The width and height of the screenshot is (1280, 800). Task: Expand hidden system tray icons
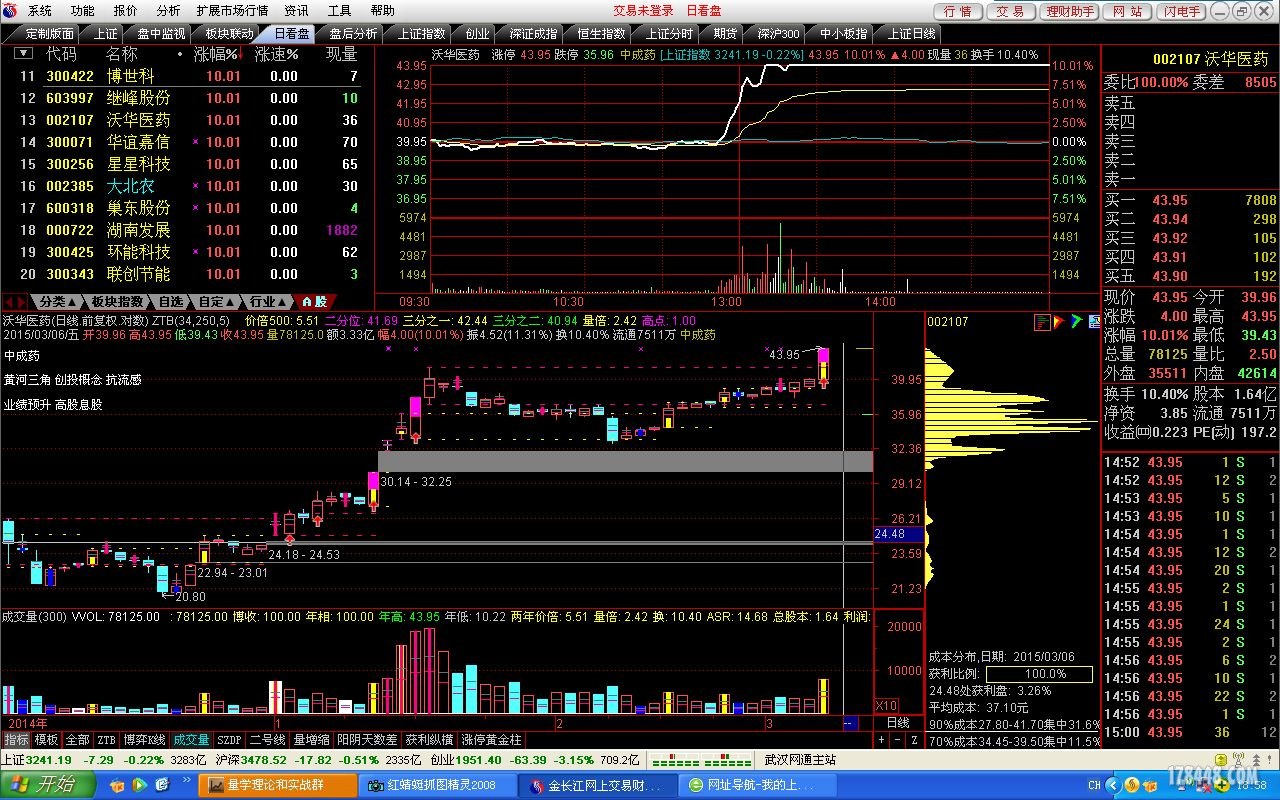point(1113,785)
